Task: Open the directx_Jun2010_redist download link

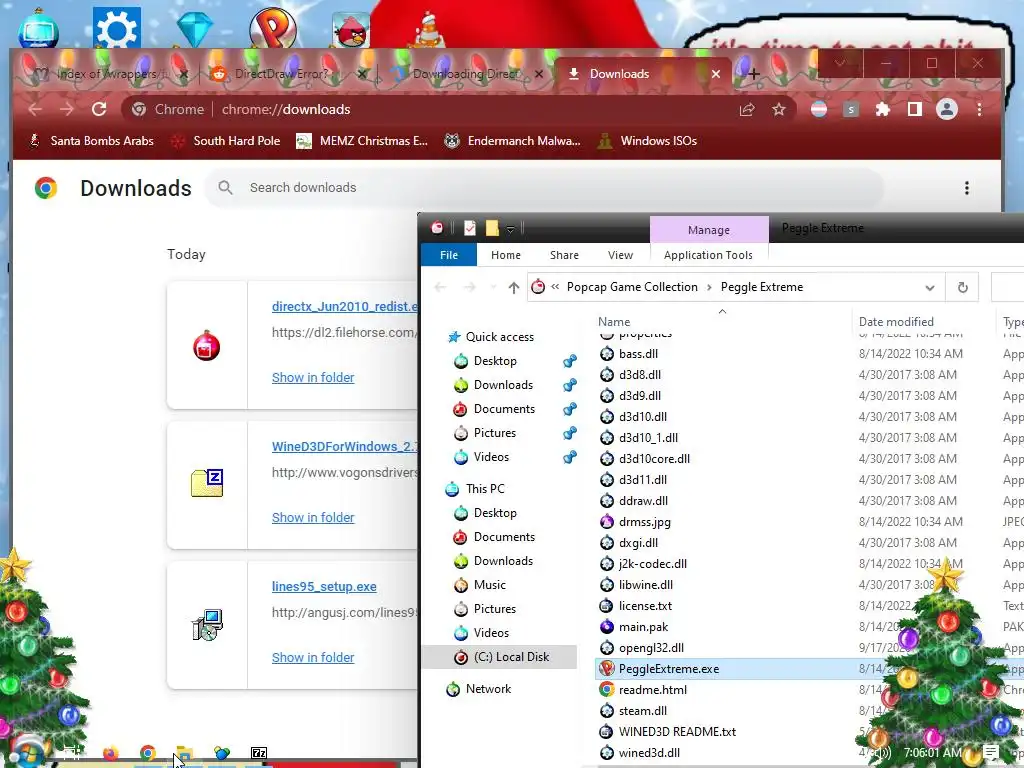Action: point(344,306)
